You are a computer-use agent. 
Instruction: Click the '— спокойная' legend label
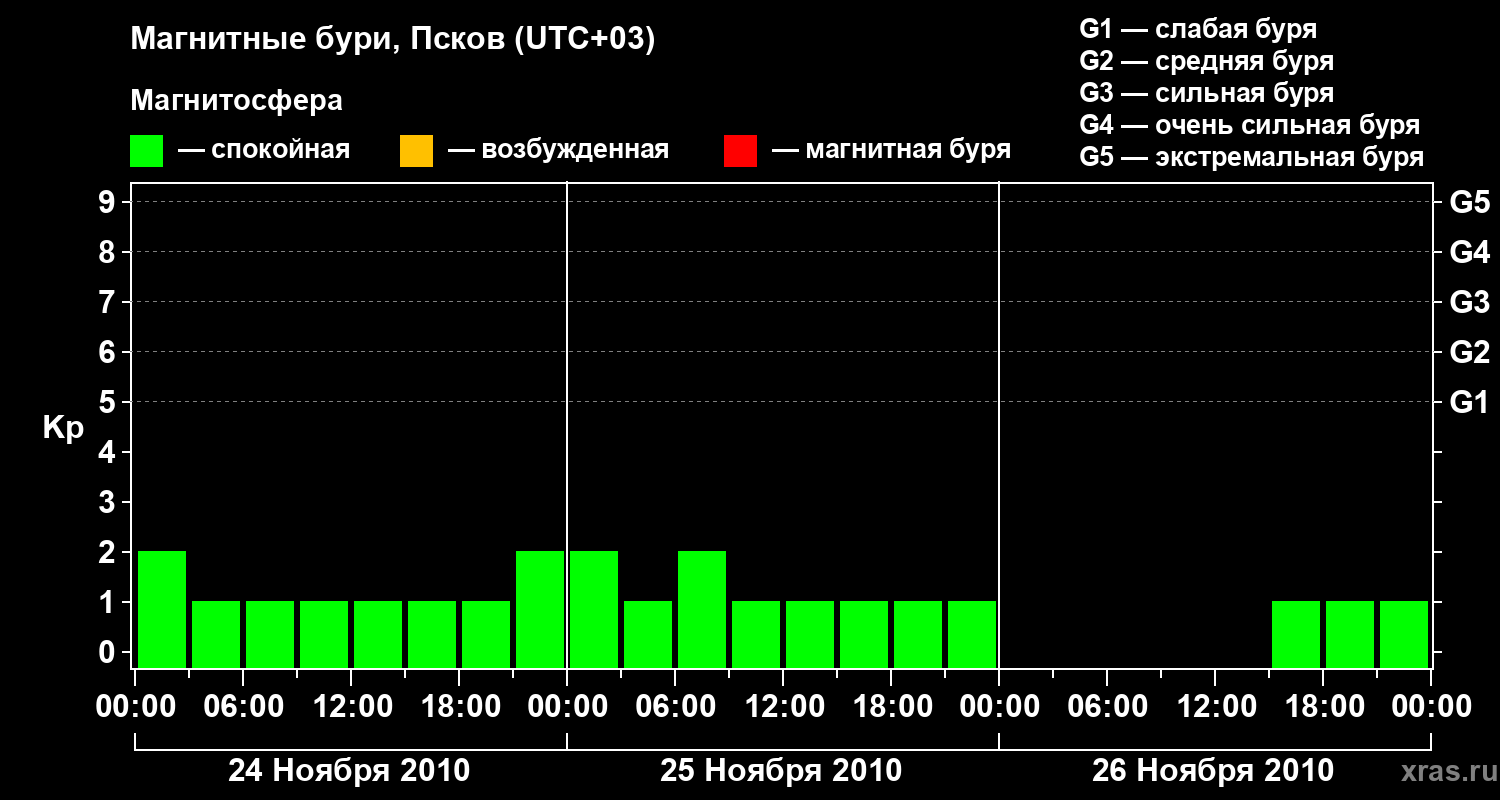264,151
